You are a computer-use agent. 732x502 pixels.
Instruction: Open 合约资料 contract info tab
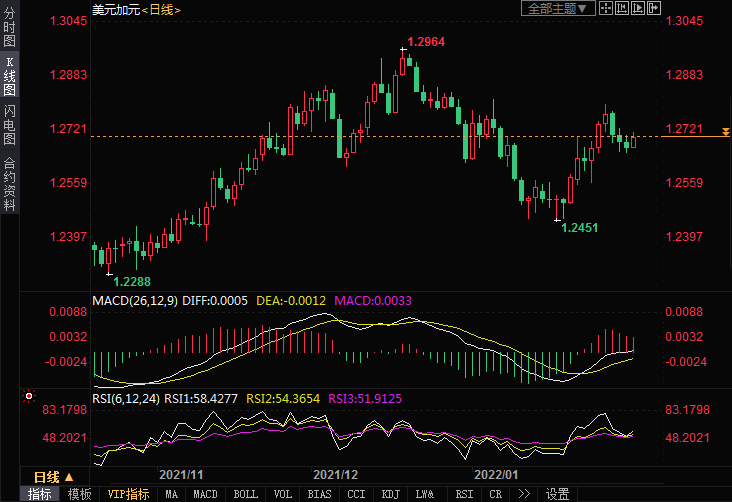tap(9, 183)
